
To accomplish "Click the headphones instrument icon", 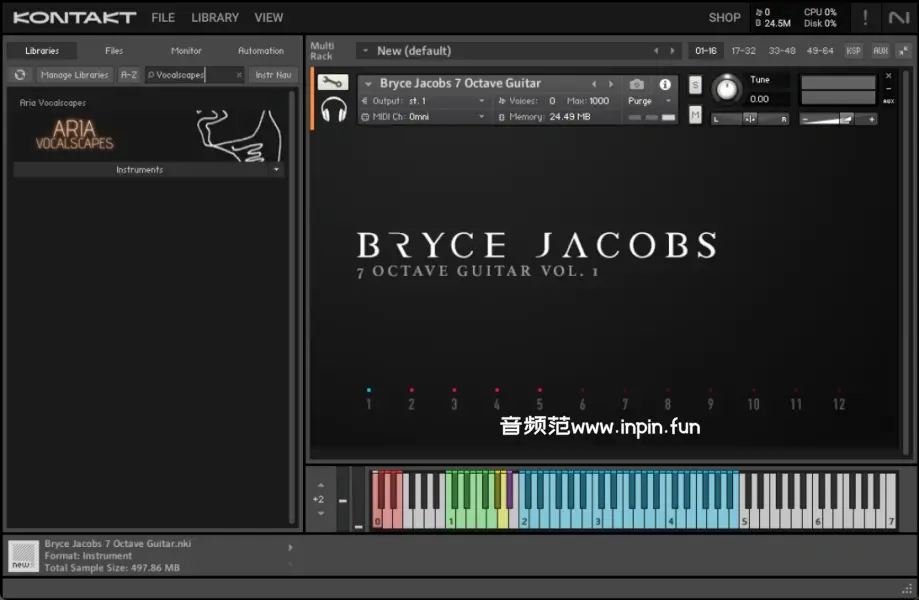I will 333,109.
